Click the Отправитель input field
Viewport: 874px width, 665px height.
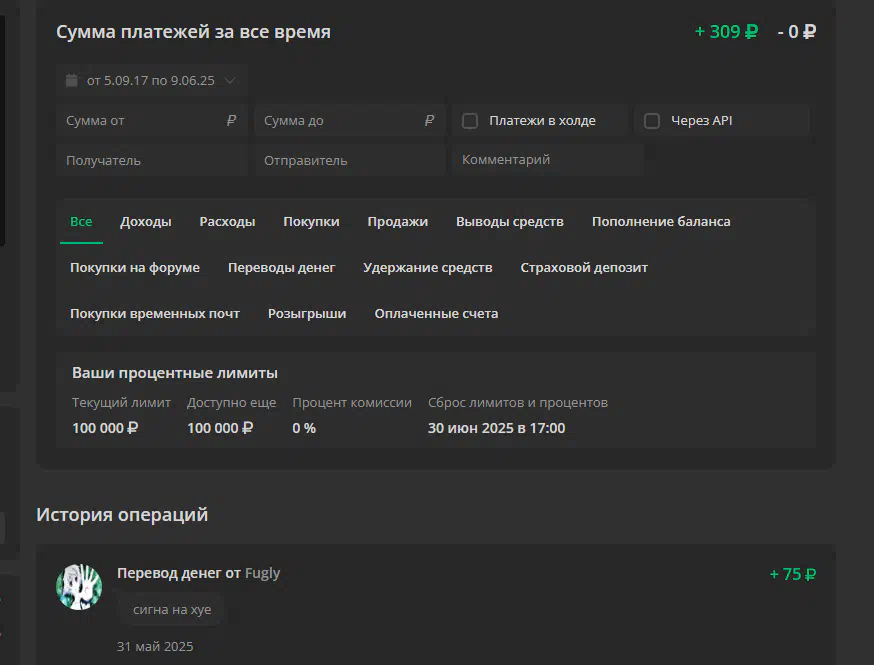pos(349,161)
